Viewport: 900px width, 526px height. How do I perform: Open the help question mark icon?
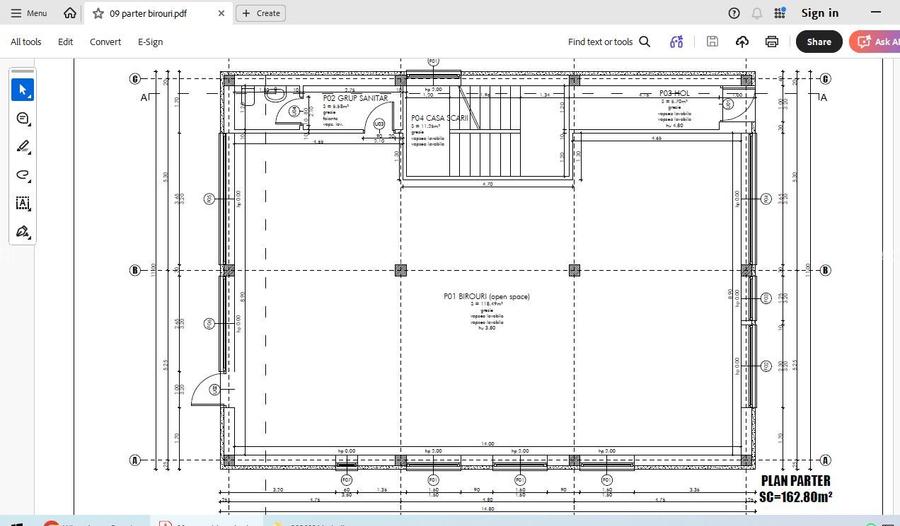[734, 13]
